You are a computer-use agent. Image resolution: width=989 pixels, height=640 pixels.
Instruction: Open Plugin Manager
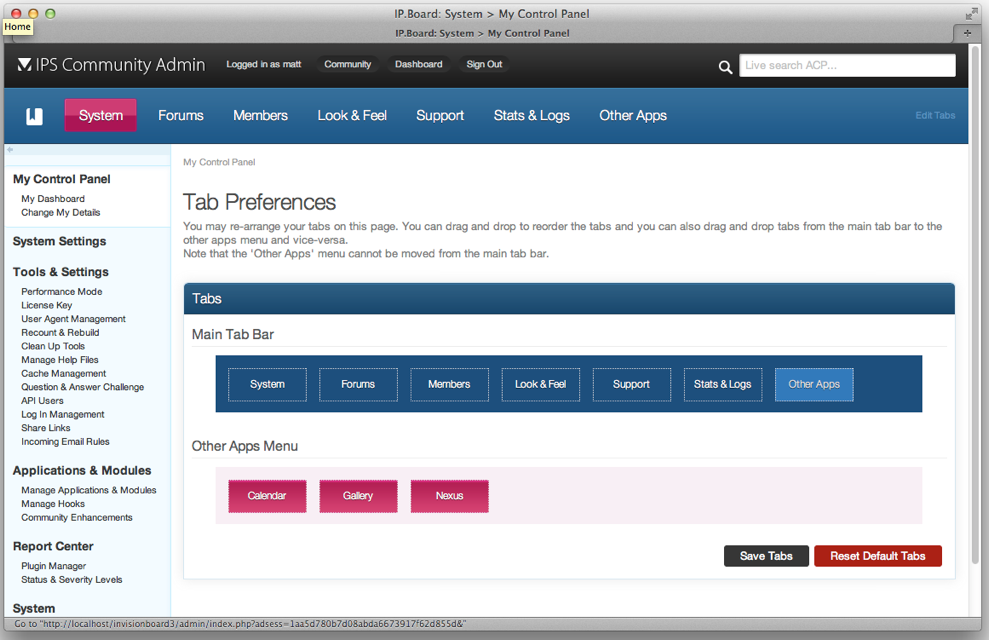[x=54, y=566]
